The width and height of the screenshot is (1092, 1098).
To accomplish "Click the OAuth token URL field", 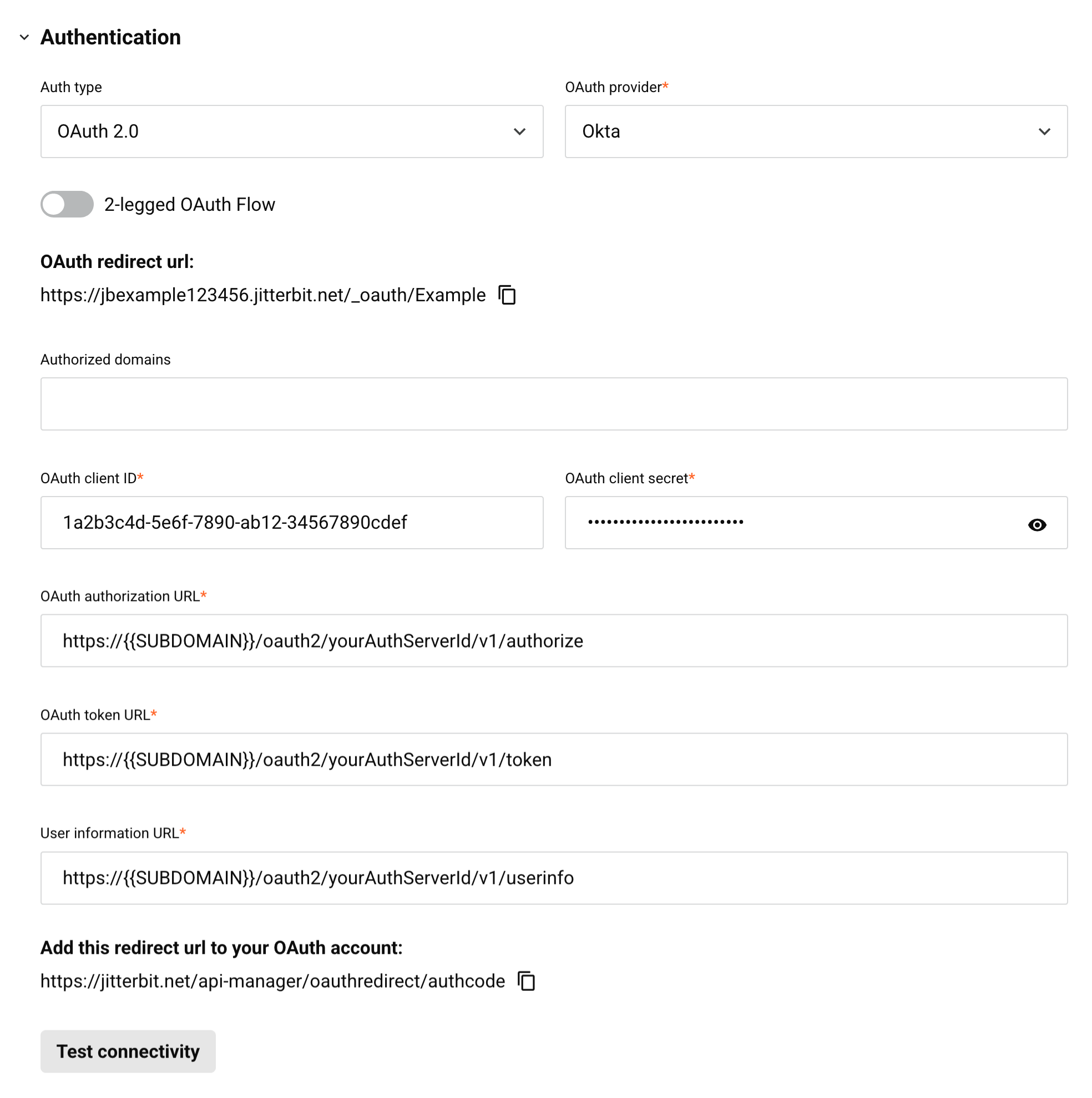I will pos(554,760).
